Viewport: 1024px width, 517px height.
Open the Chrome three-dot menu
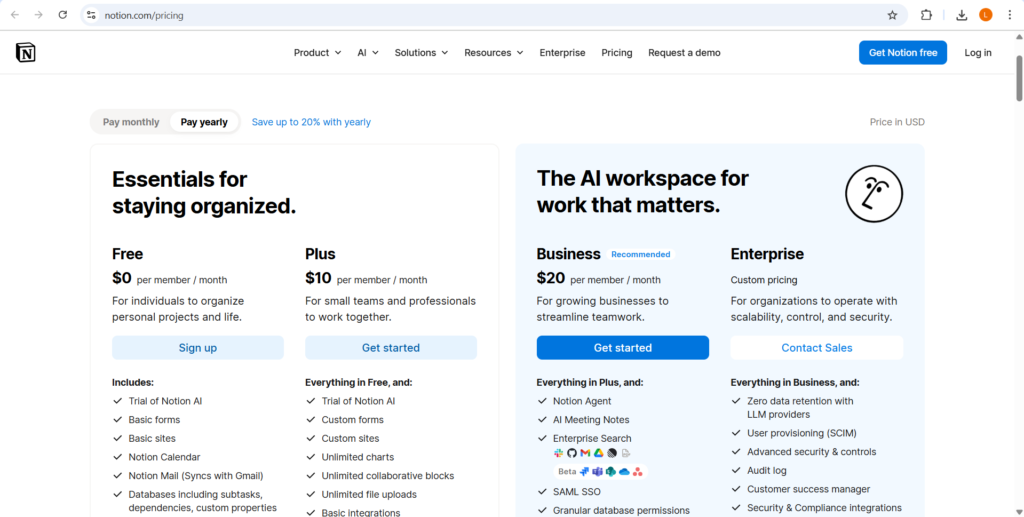pyautogui.click(x=1010, y=15)
